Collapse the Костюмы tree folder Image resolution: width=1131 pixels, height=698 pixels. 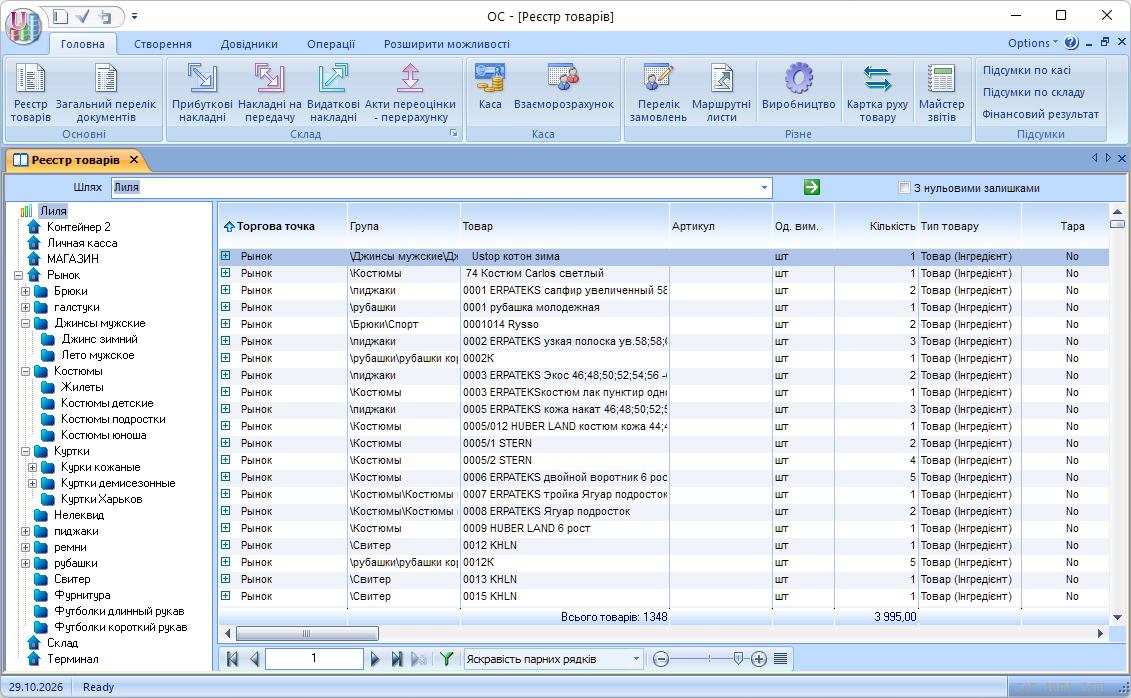pyautogui.click(x=25, y=371)
